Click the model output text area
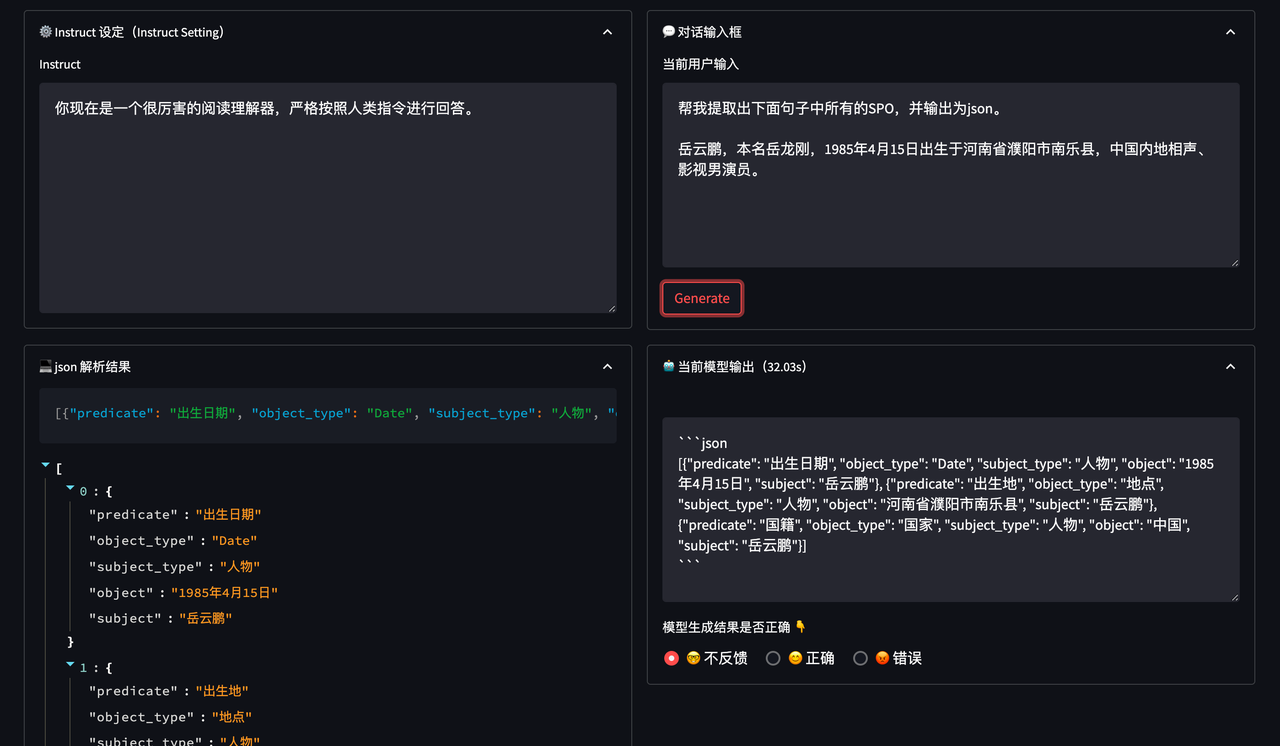This screenshot has width=1280, height=746. point(951,510)
